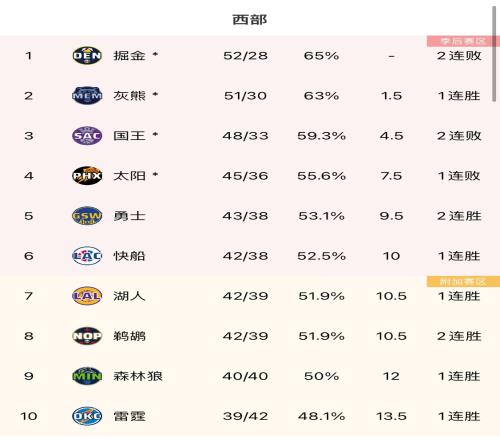Select the 勇士 43/38 record row
This screenshot has height=440, width=500.
coord(250,216)
